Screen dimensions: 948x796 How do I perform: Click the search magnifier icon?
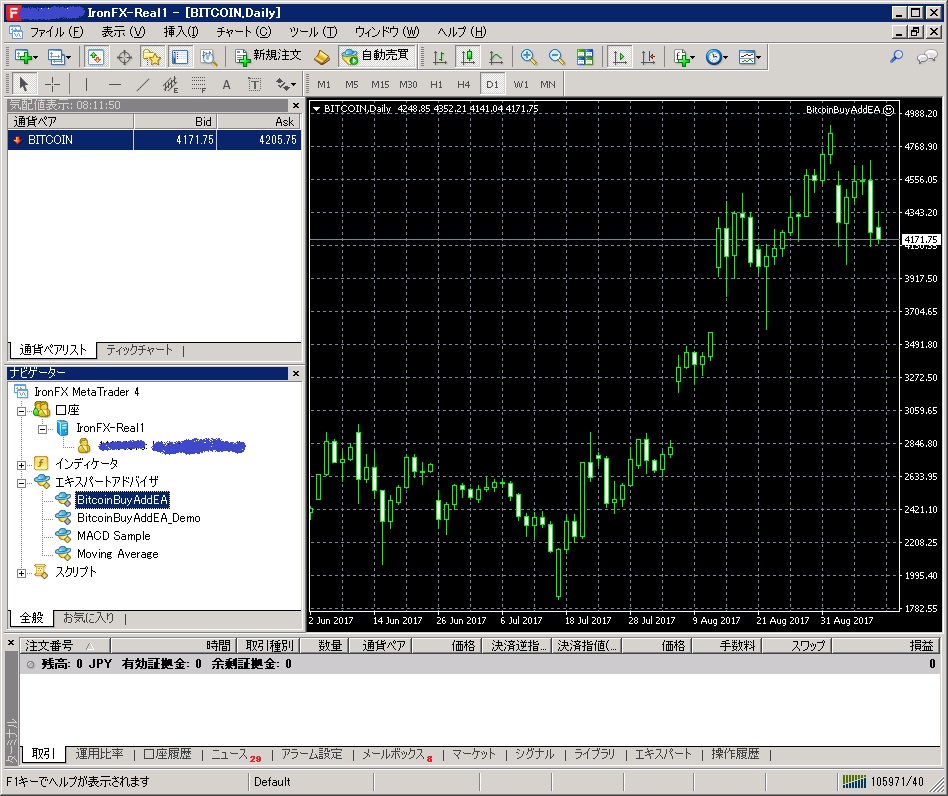897,57
